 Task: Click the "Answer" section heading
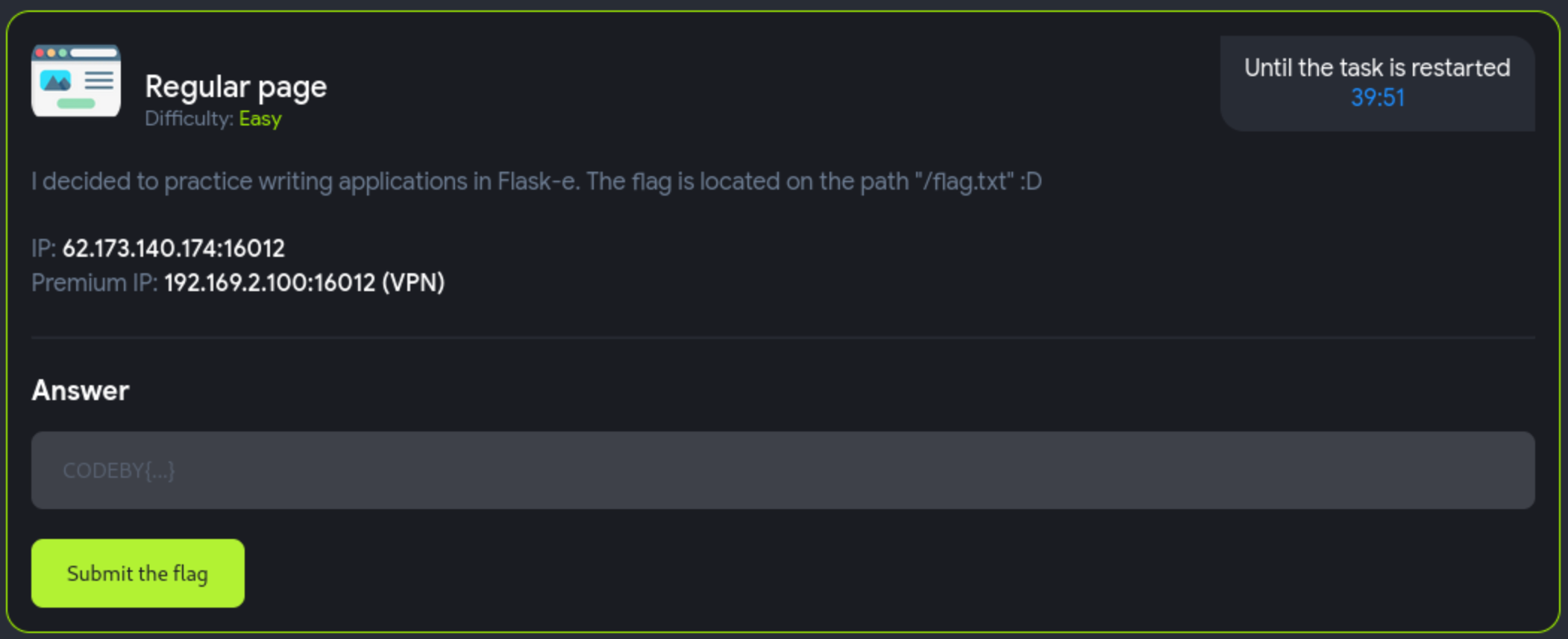pyautogui.click(x=81, y=390)
